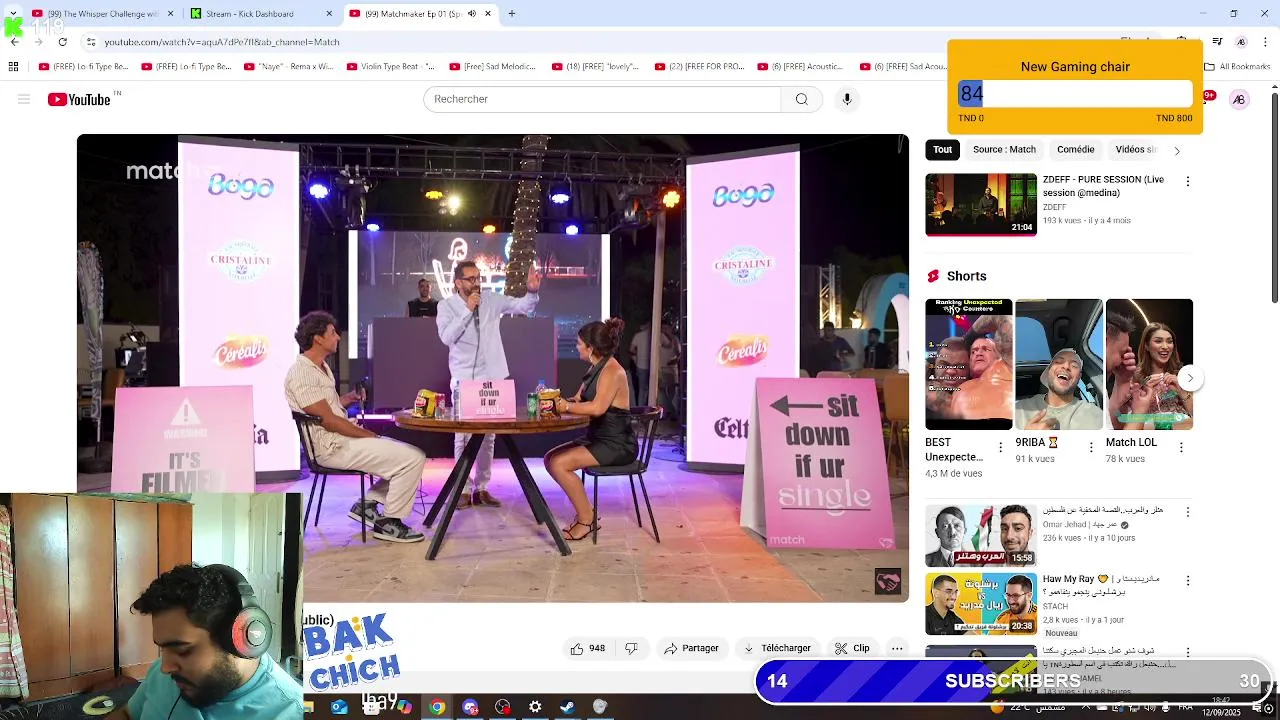Open Steam from the taskbar

(567, 707)
